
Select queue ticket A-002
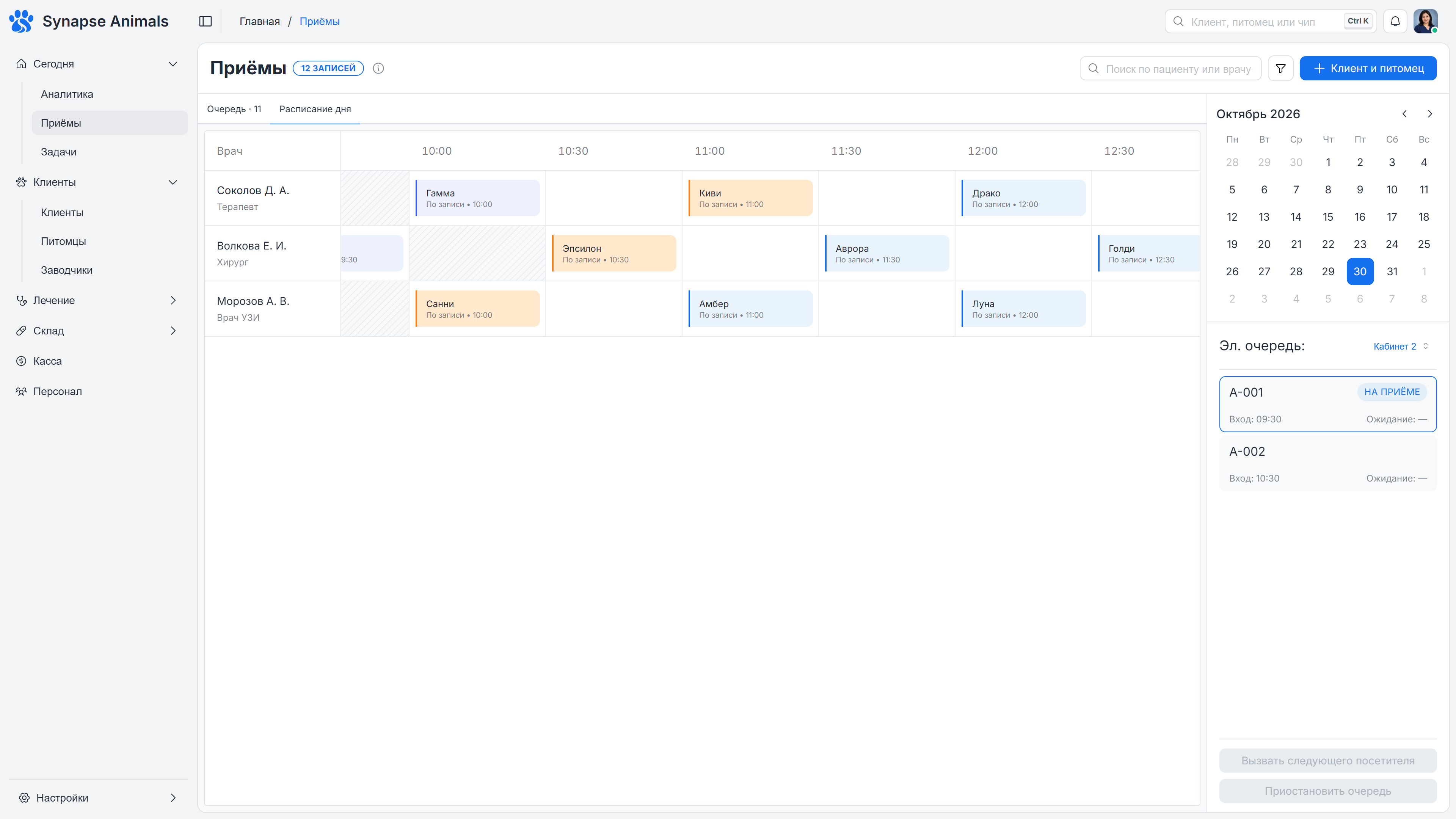pyautogui.click(x=1328, y=463)
